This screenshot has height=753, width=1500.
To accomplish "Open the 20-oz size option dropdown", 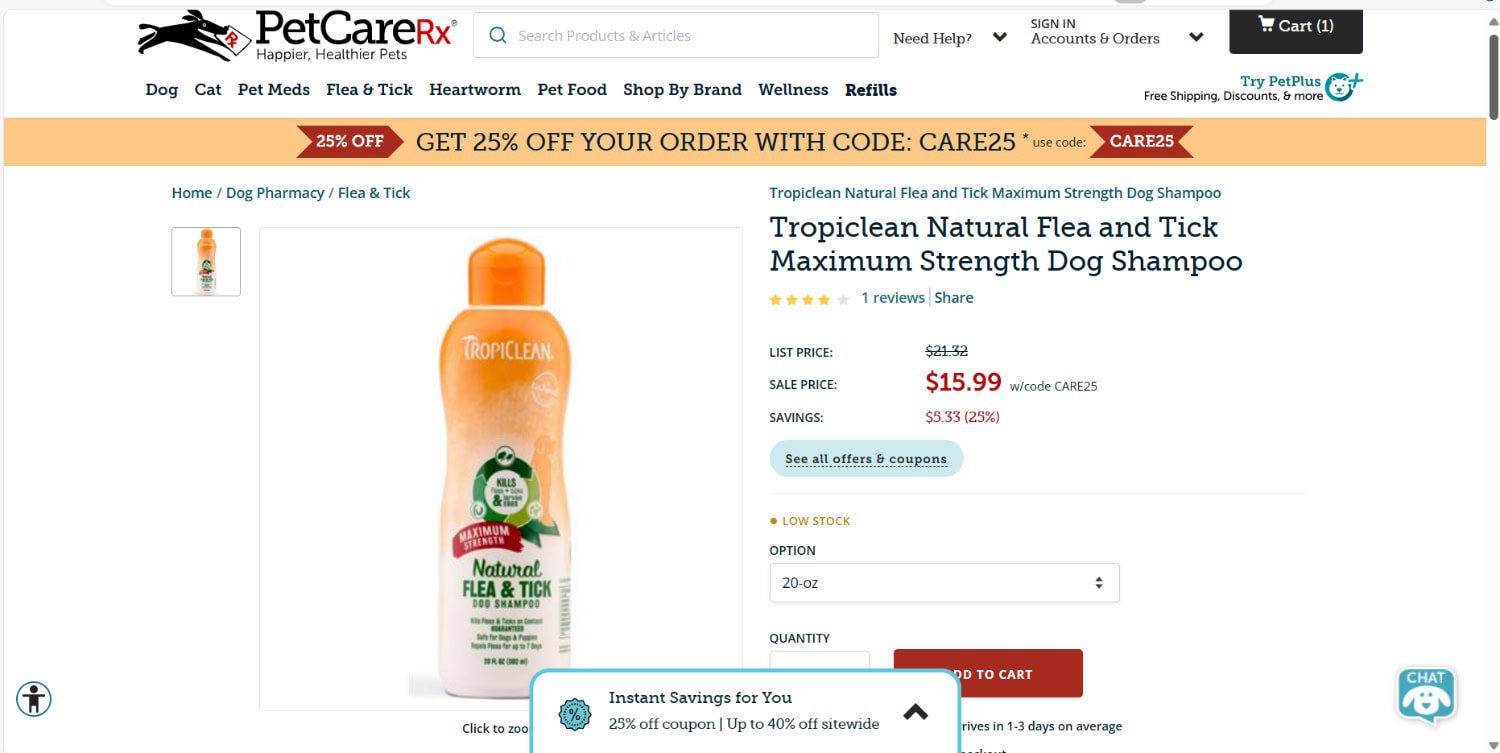I will 943,582.
